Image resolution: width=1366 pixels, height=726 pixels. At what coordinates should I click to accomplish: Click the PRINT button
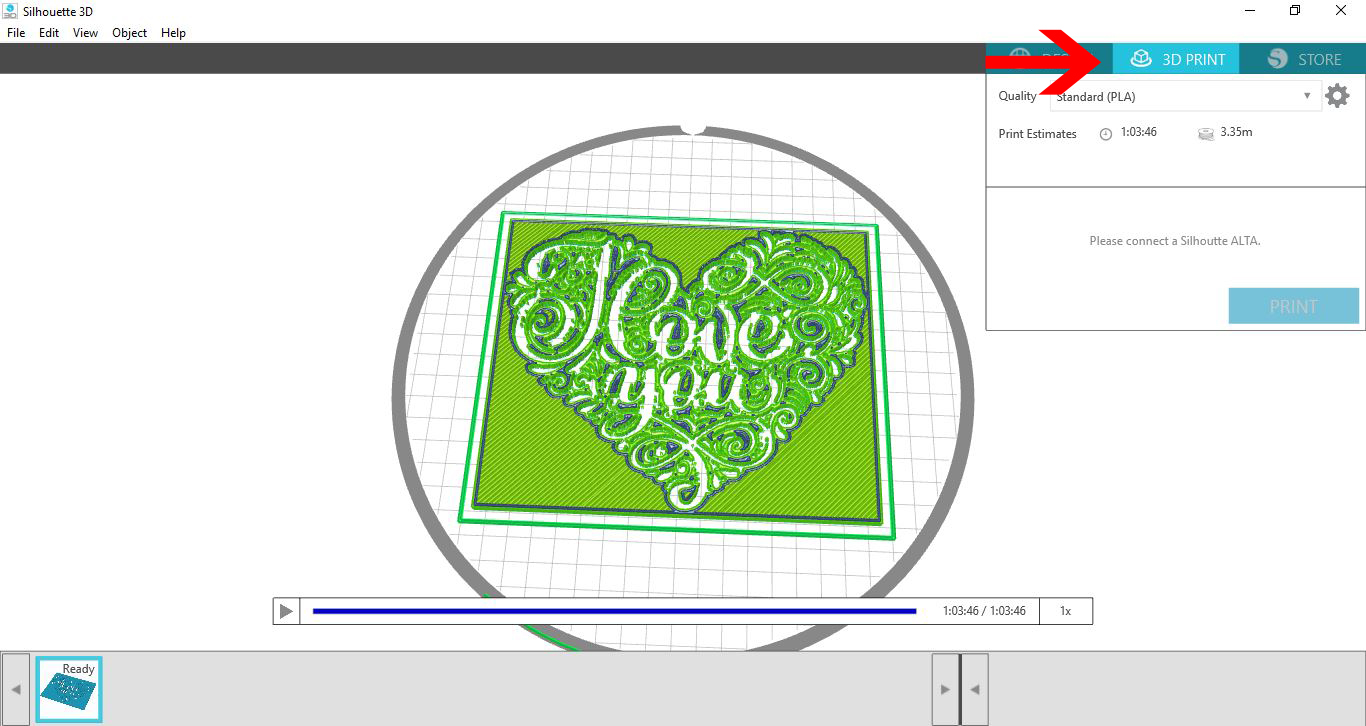(x=1293, y=306)
